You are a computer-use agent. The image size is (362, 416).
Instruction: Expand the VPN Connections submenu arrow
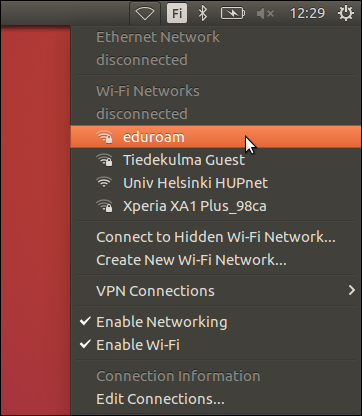(x=351, y=290)
